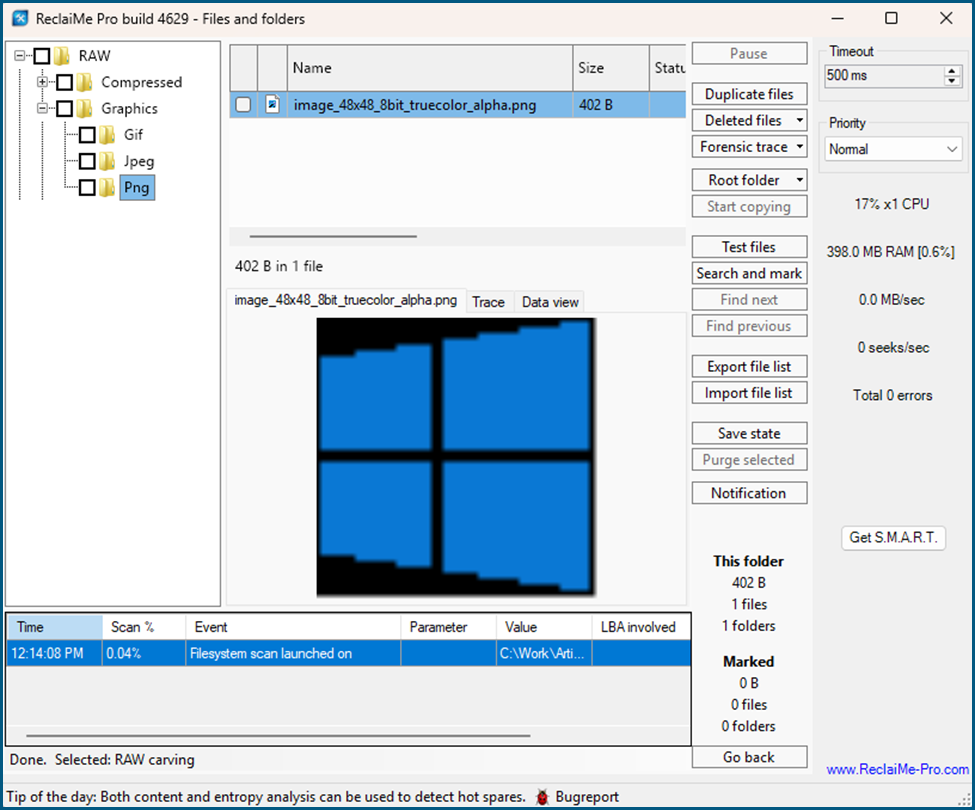Click the LBA involved column header
Screen dimensions: 975x810
click(x=641, y=627)
